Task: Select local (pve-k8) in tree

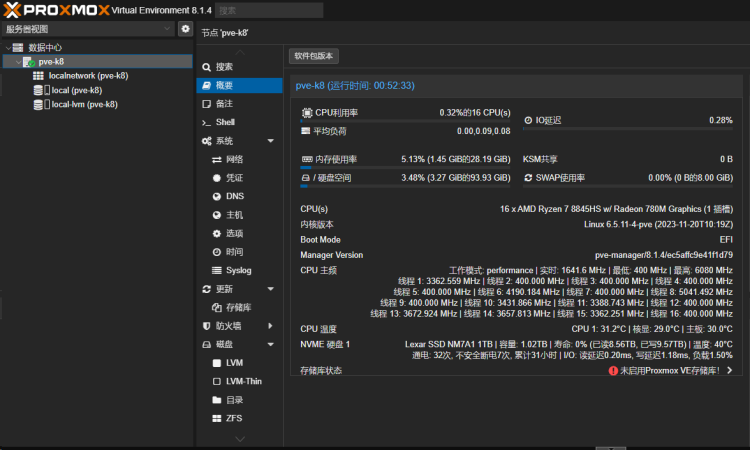Action: 77,90
